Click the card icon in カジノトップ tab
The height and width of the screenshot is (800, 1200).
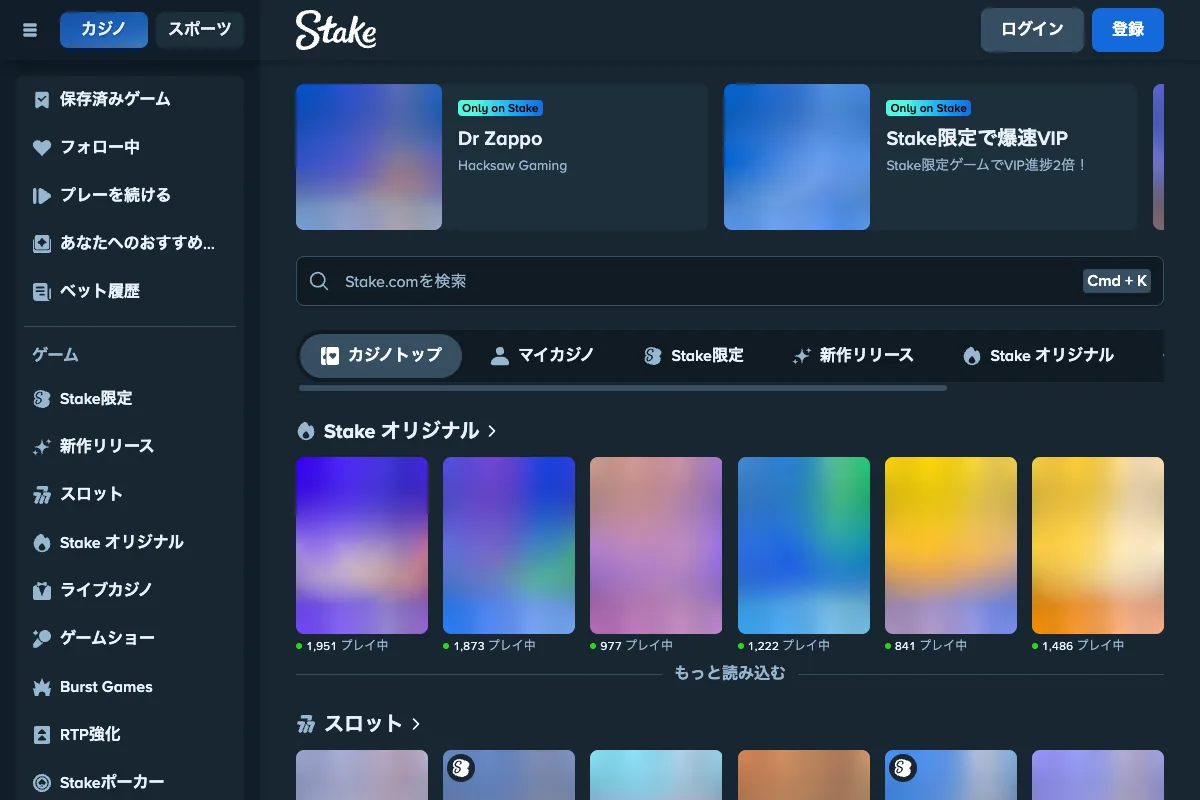coord(330,355)
